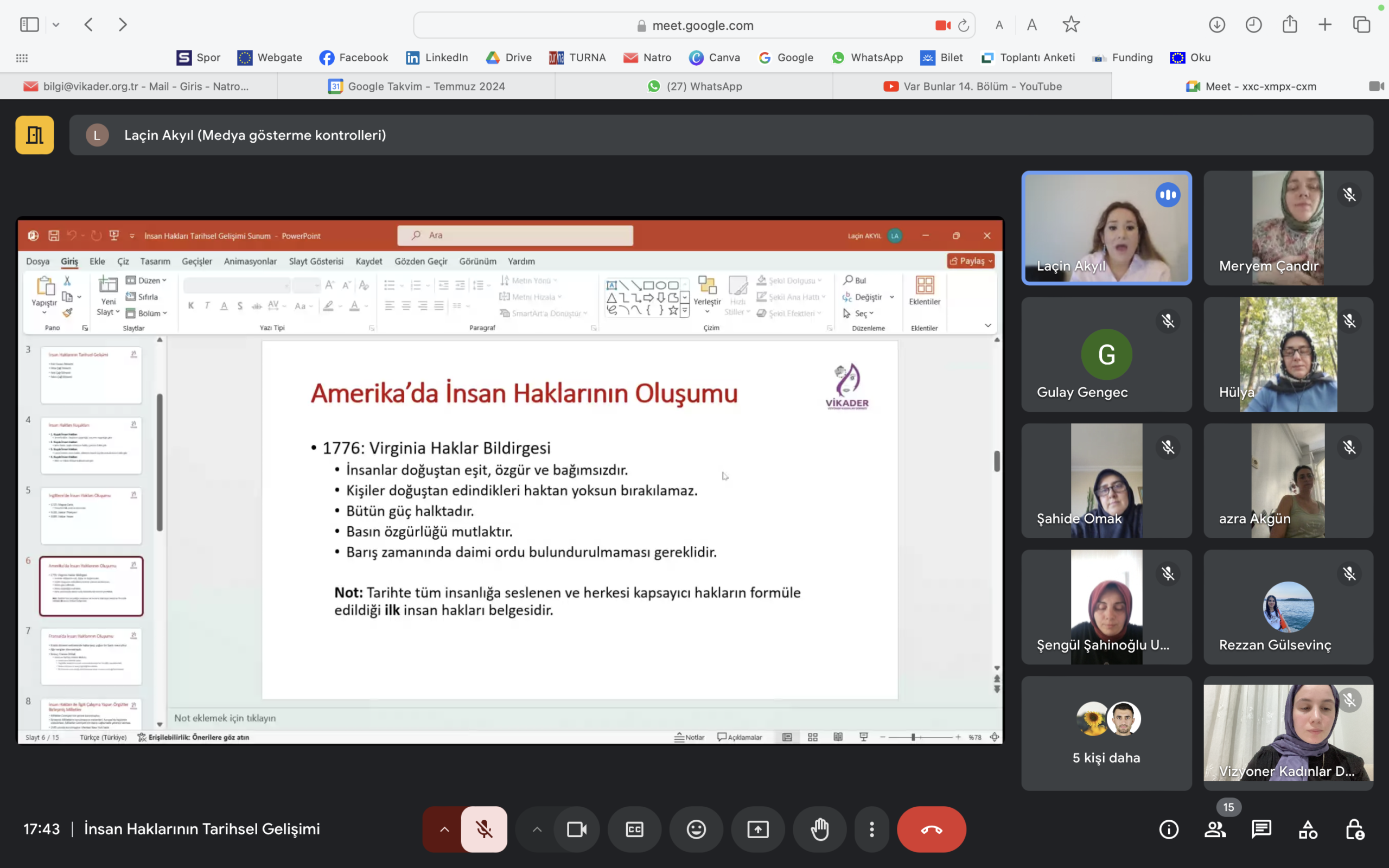Viewport: 1389px width, 868px height.
Task: Open the more options three-dot menu
Action: click(871, 829)
